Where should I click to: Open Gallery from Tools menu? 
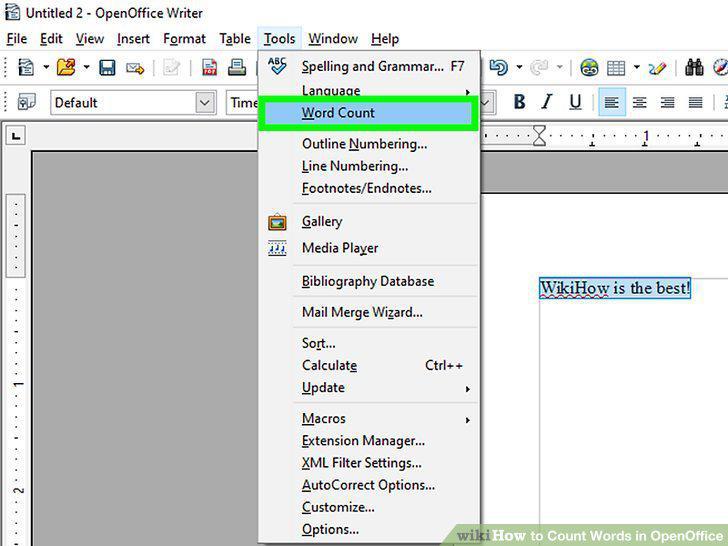[x=369, y=222]
